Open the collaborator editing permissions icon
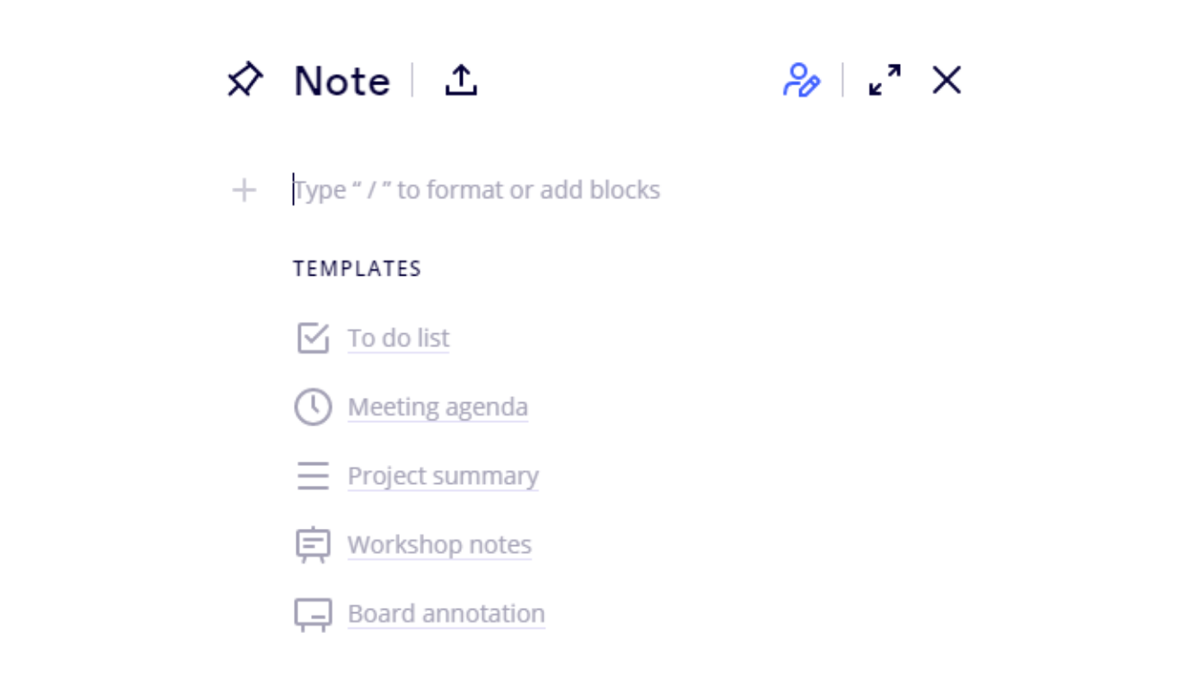This screenshot has width=1200, height=697. 801,80
